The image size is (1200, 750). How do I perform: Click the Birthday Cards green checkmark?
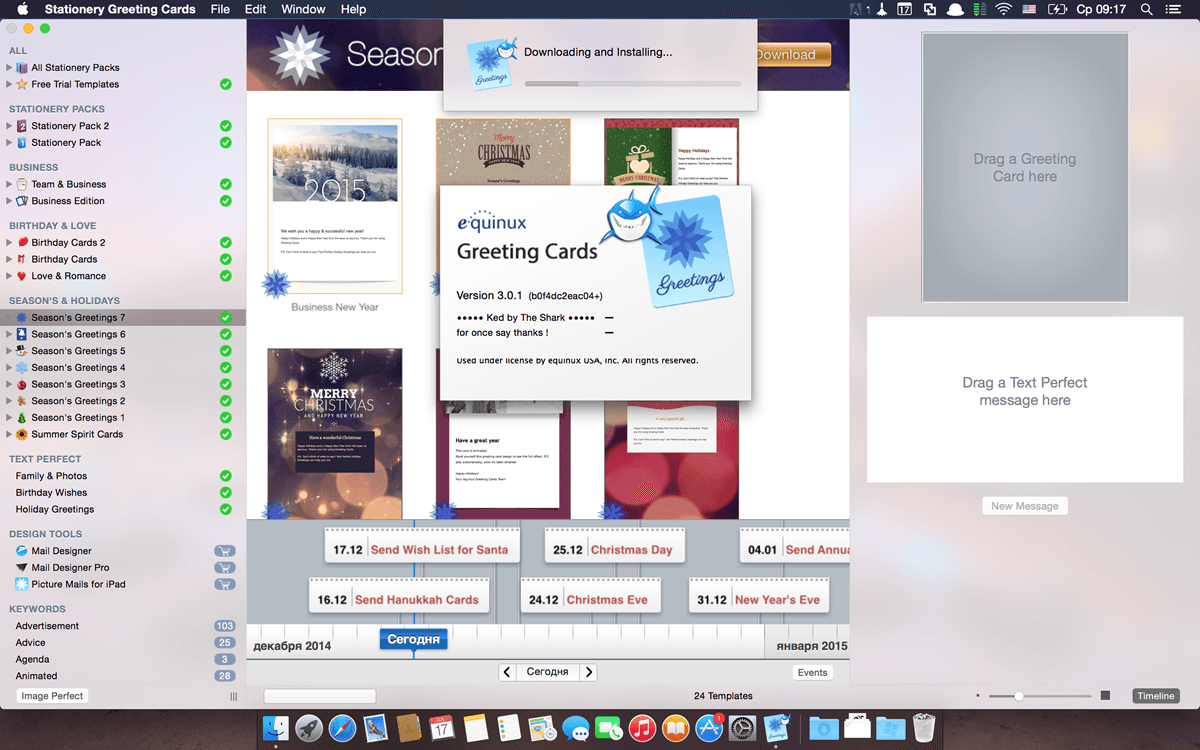pyautogui.click(x=226, y=259)
